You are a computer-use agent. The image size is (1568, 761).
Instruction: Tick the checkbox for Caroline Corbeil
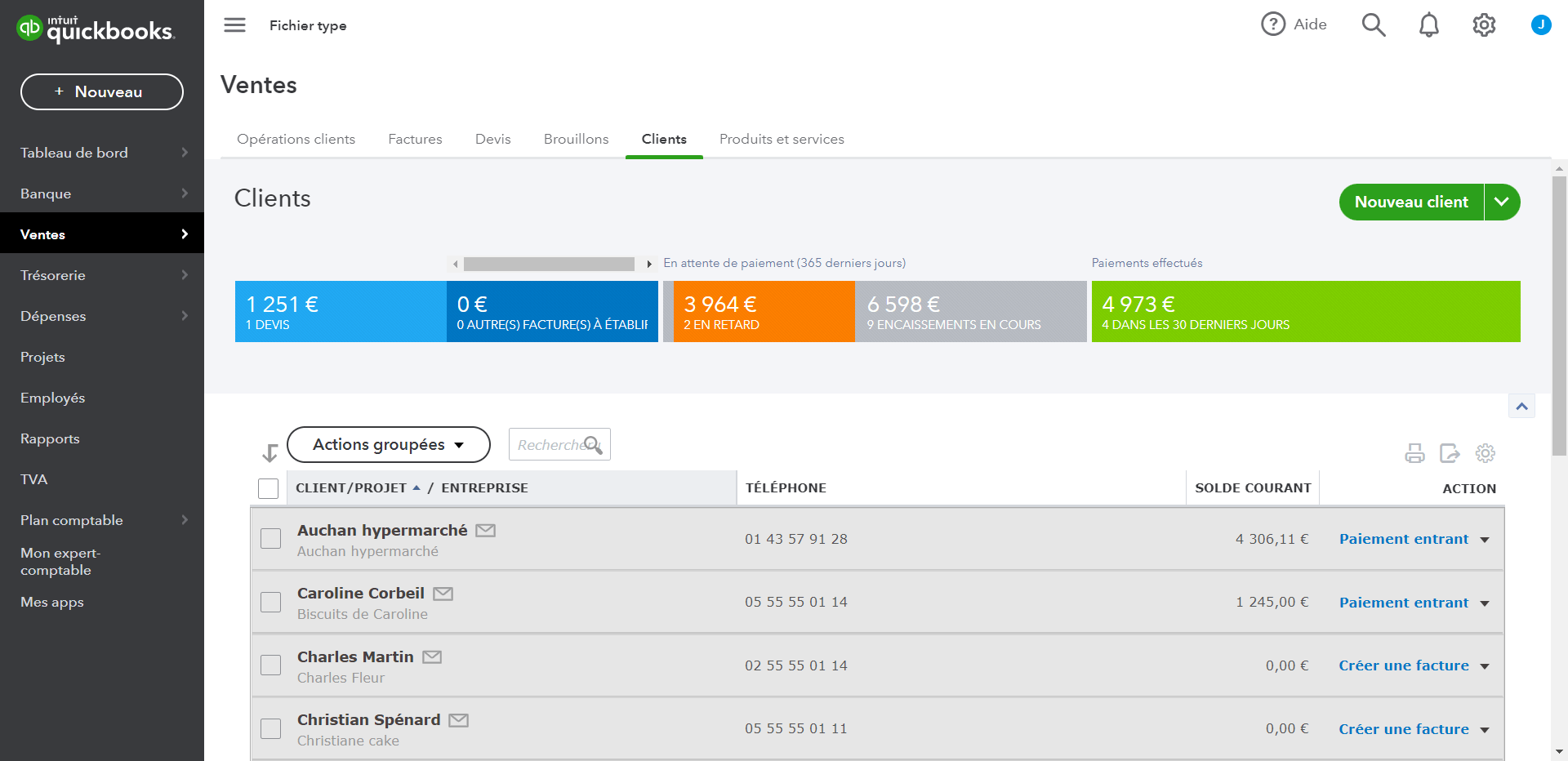pos(270,602)
